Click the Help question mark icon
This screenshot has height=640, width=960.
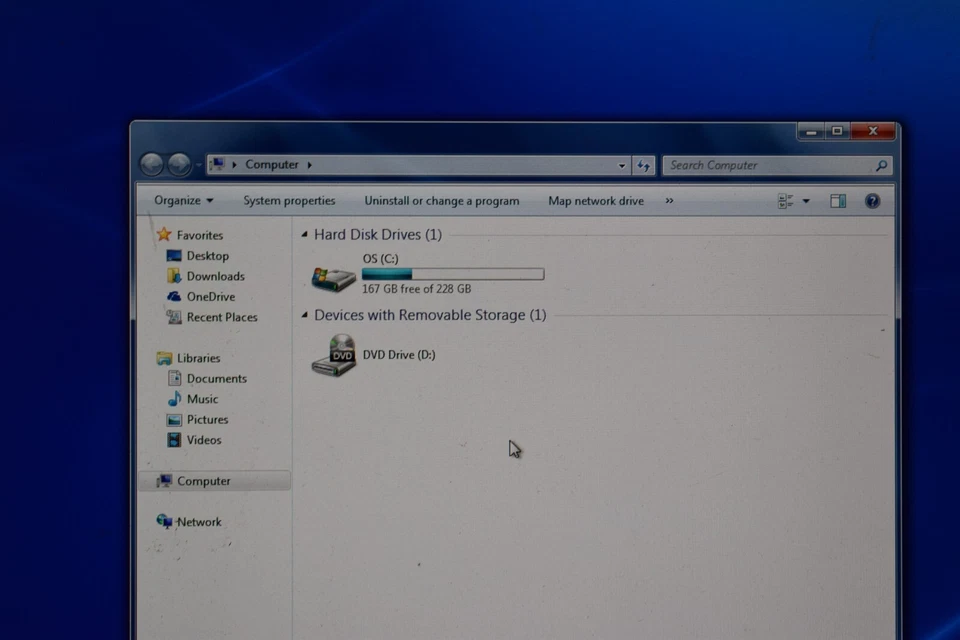tap(872, 200)
